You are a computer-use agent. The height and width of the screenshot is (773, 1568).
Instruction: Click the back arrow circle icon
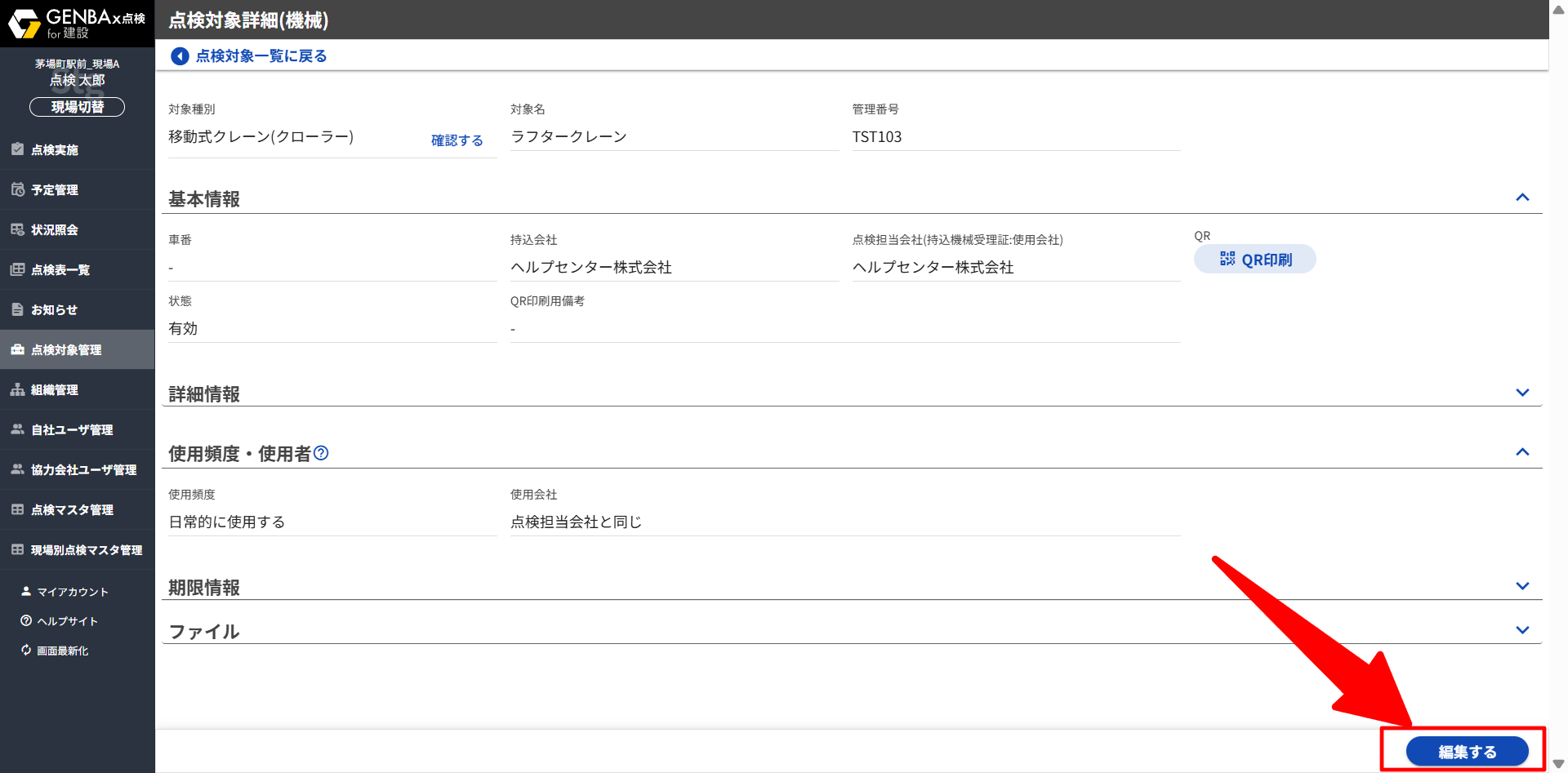coord(180,56)
